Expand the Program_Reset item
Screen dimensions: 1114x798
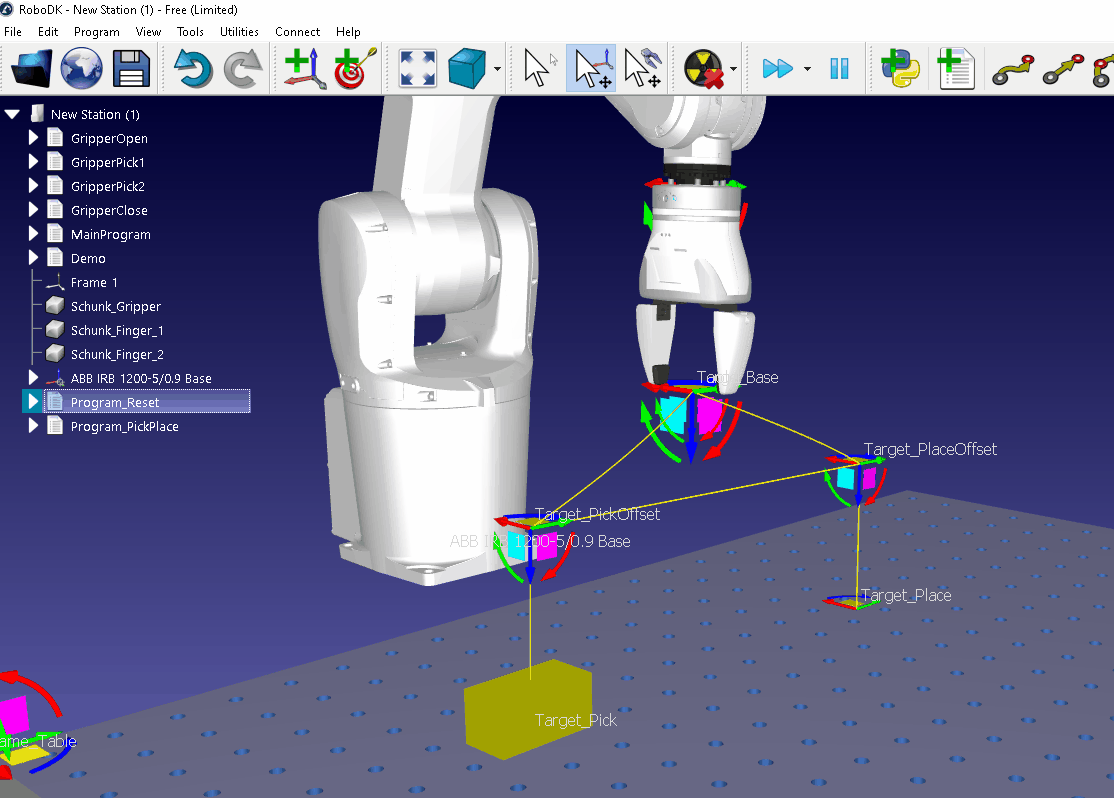(33, 401)
